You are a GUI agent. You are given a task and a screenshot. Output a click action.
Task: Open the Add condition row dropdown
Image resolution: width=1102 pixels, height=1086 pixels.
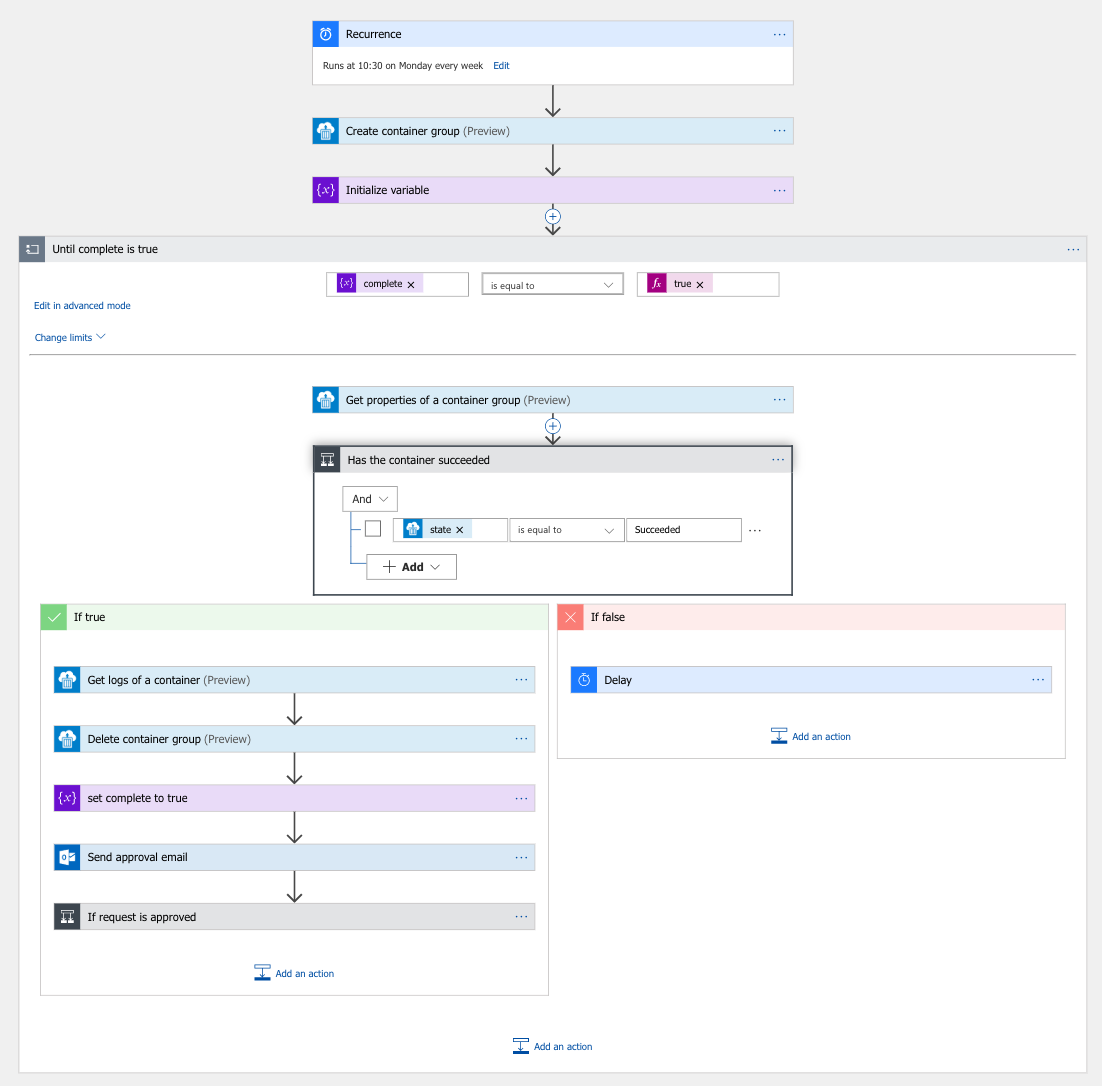pyautogui.click(x=411, y=567)
